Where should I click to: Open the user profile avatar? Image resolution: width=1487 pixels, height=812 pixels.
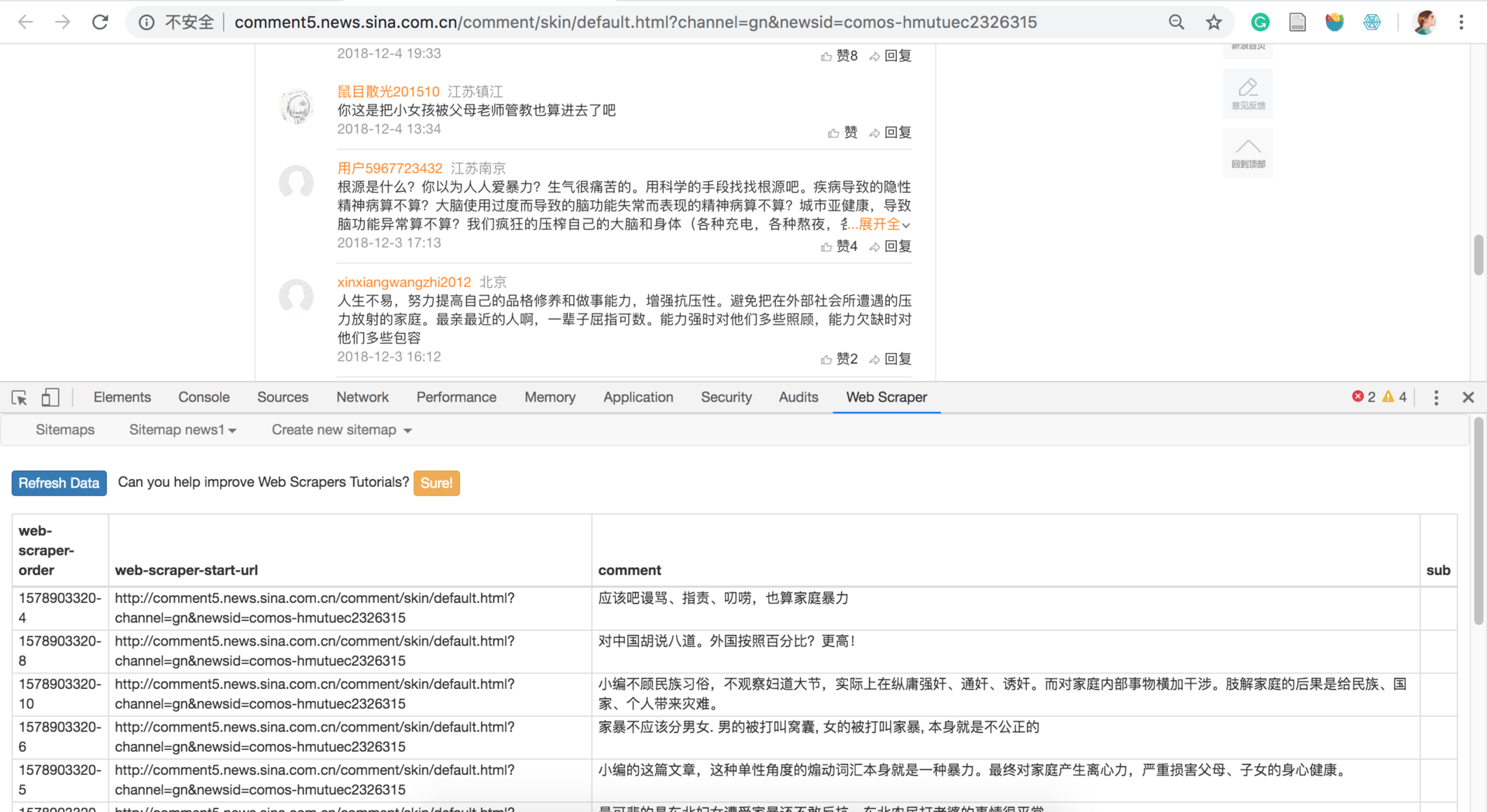point(1424,22)
